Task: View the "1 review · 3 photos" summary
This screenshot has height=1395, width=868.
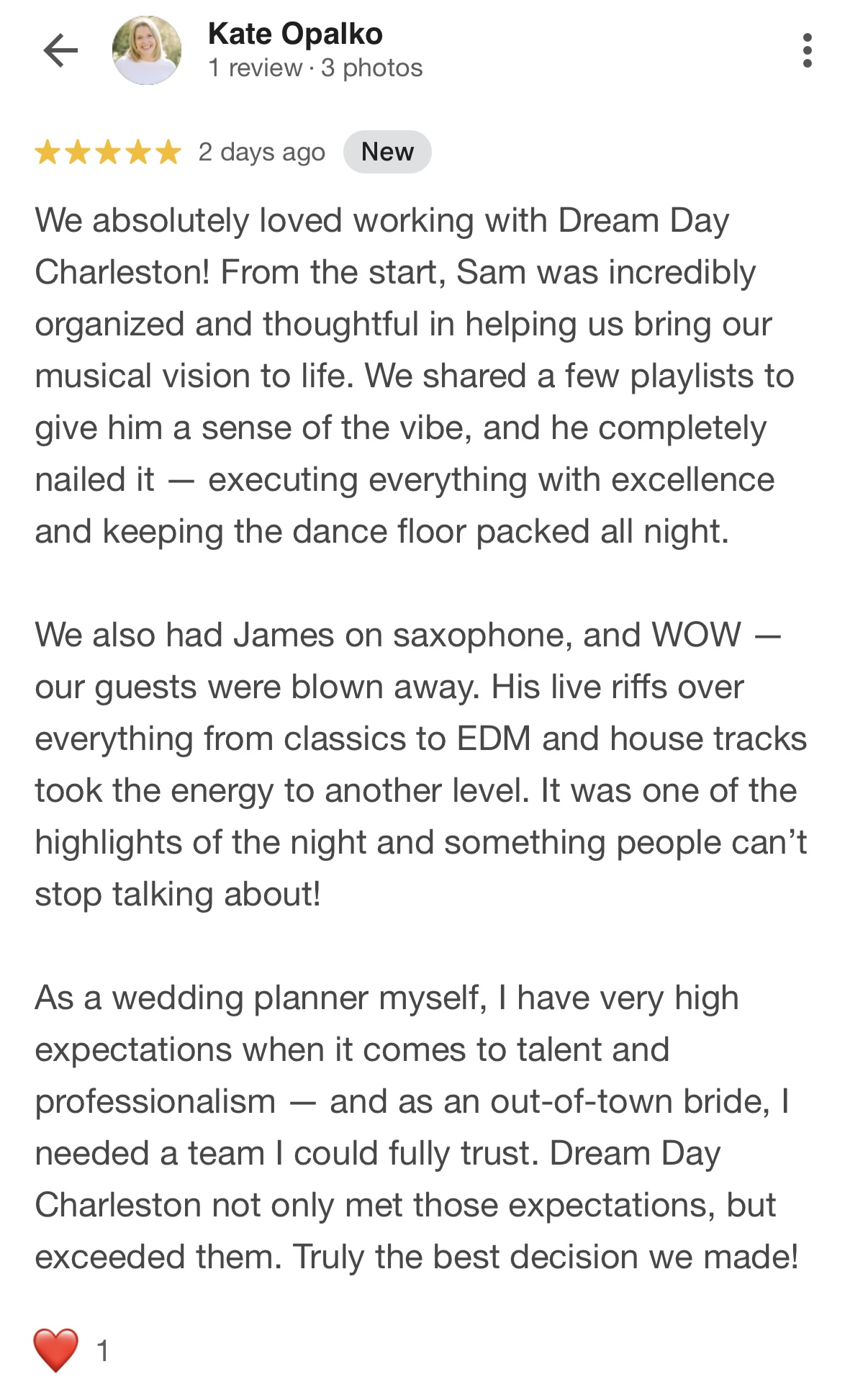Action: tap(315, 68)
